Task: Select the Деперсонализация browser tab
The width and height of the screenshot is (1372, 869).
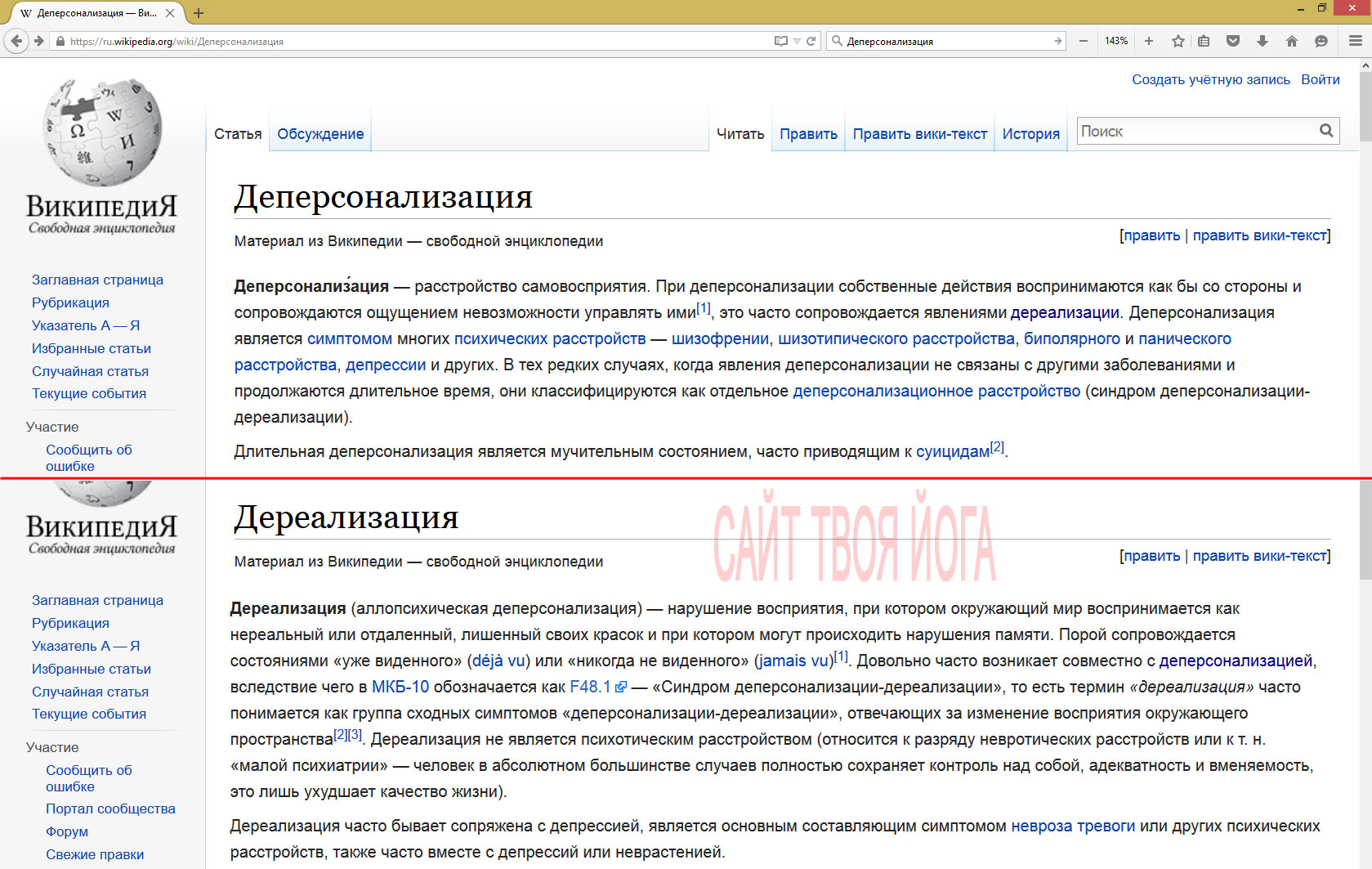Action: [96, 13]
